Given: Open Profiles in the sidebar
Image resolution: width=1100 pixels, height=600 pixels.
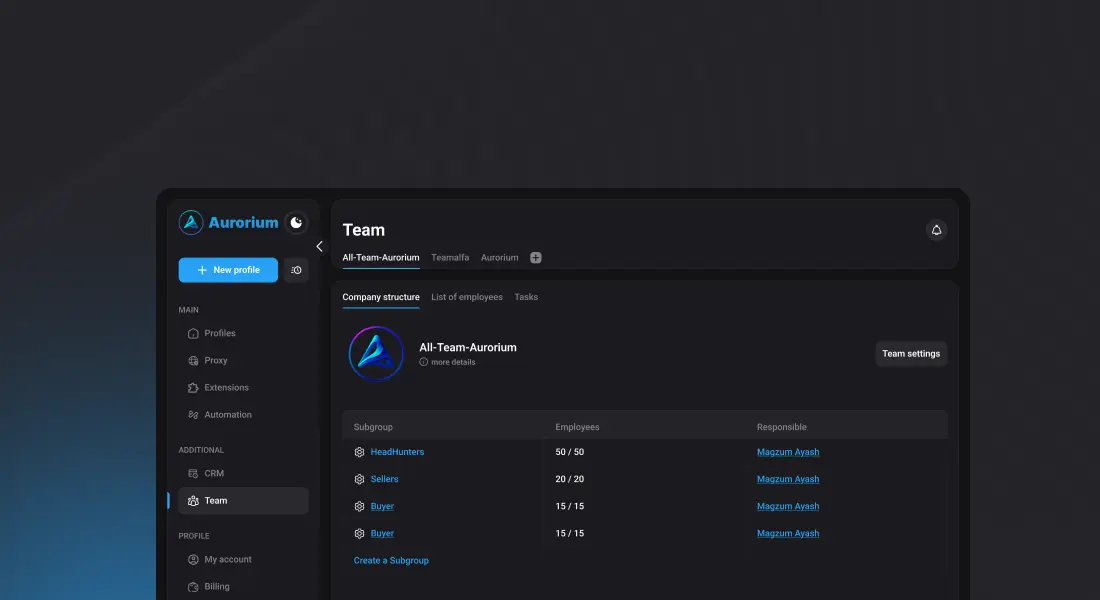Looking at the screenshot, I should pos(220,333).
